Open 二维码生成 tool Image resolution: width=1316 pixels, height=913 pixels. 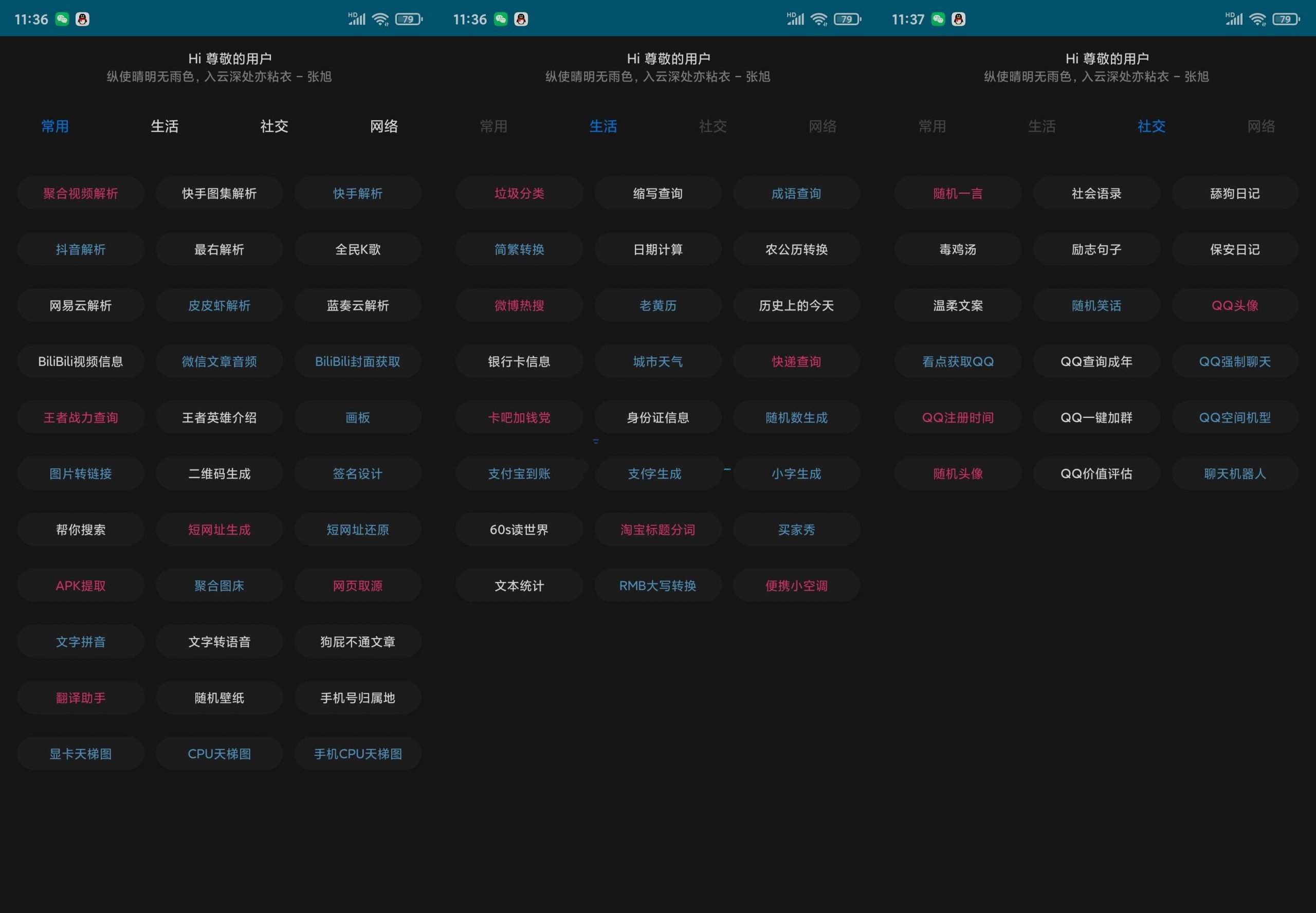[220, 473]
